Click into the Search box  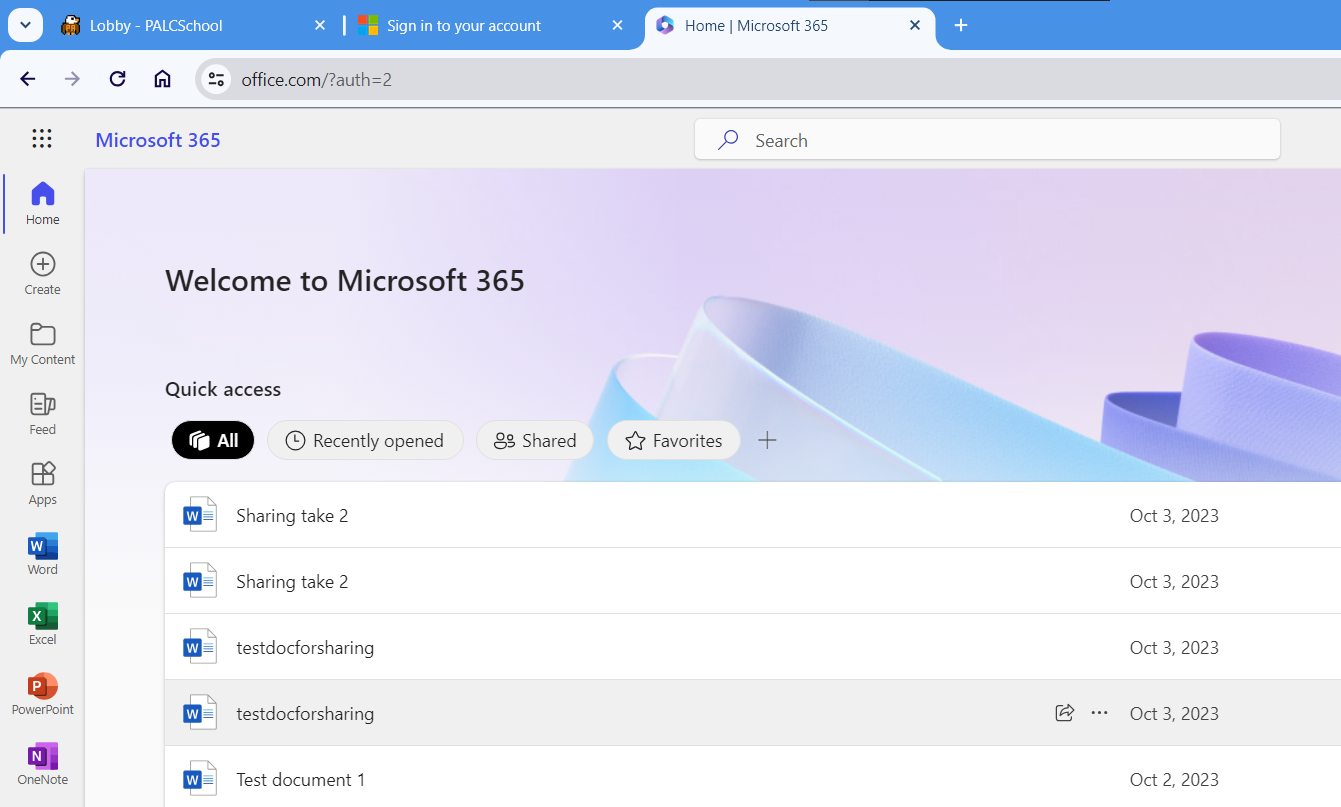(x=987, y=140)
